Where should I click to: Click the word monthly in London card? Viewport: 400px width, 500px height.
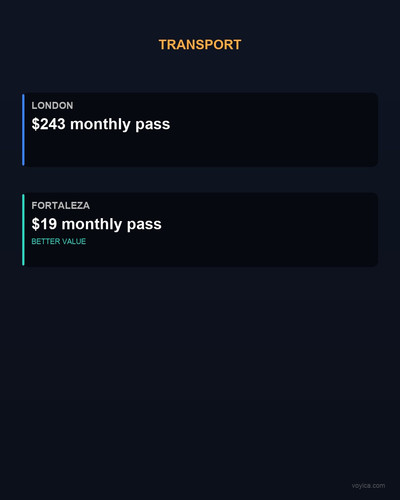tap(100, 124)
